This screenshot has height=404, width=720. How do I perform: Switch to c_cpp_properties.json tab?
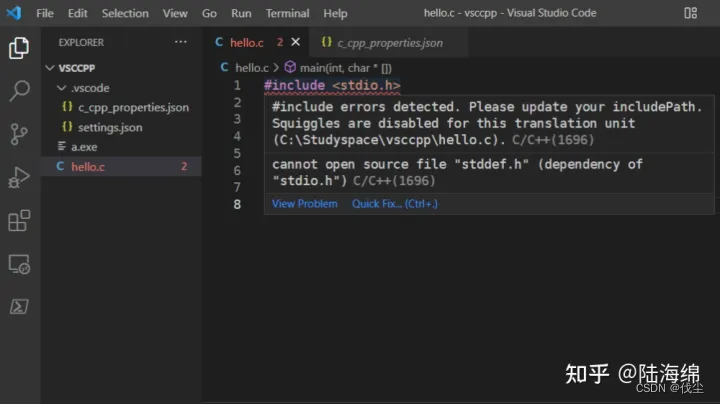390,43
